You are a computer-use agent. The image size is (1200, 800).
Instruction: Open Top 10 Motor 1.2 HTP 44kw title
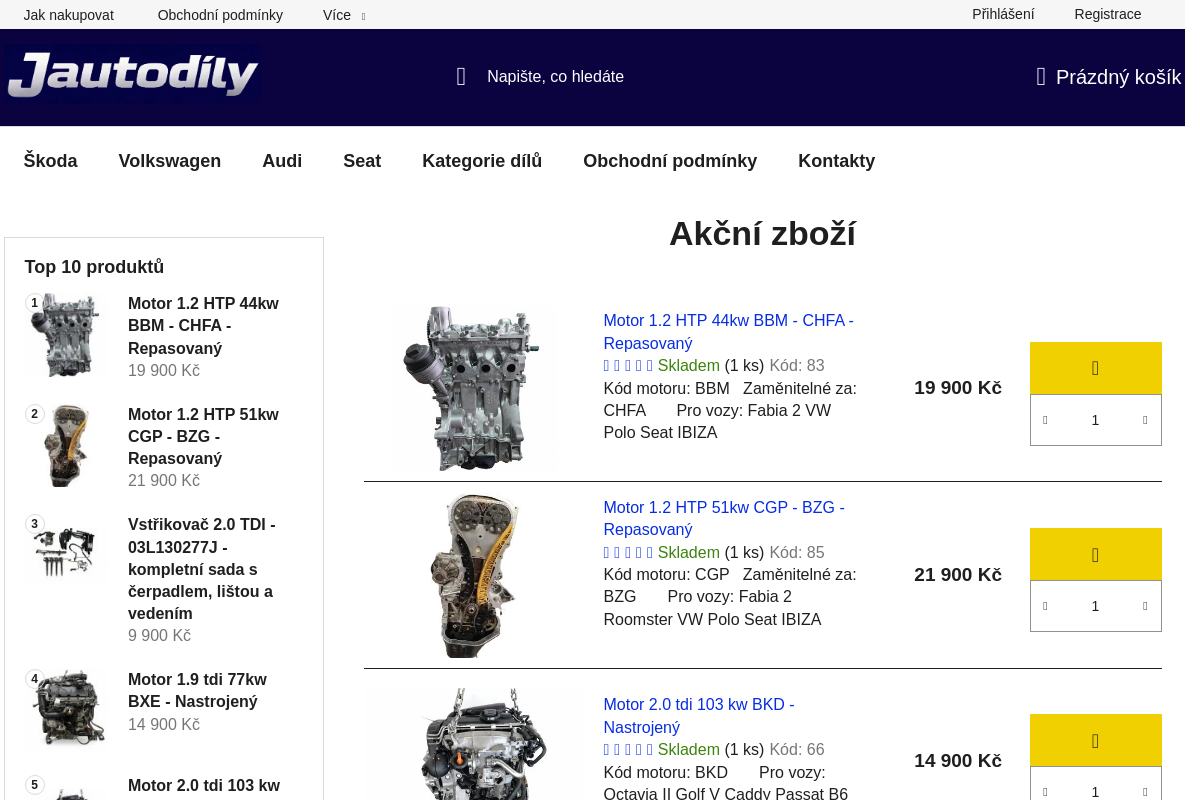tap(204, 326)
